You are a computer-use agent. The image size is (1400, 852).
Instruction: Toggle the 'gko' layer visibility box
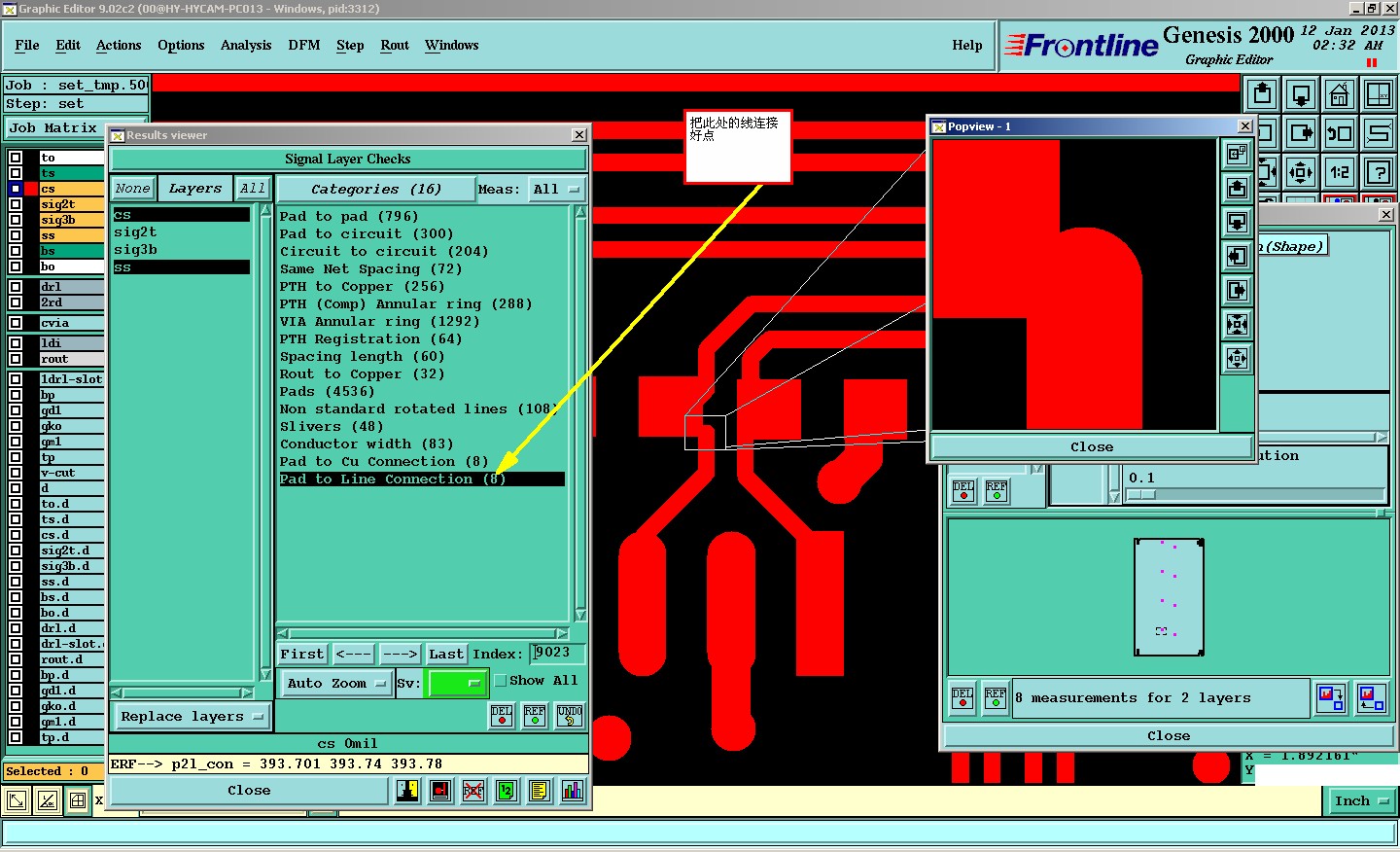pyautogui.click(x=16, y=426)
